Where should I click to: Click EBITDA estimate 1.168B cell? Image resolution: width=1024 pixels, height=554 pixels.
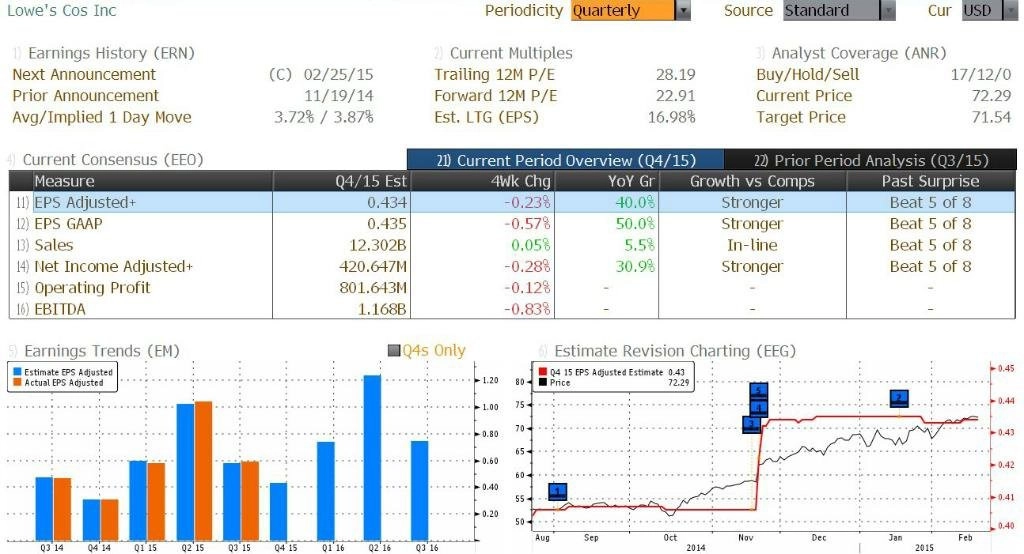[x=383, y=309]
